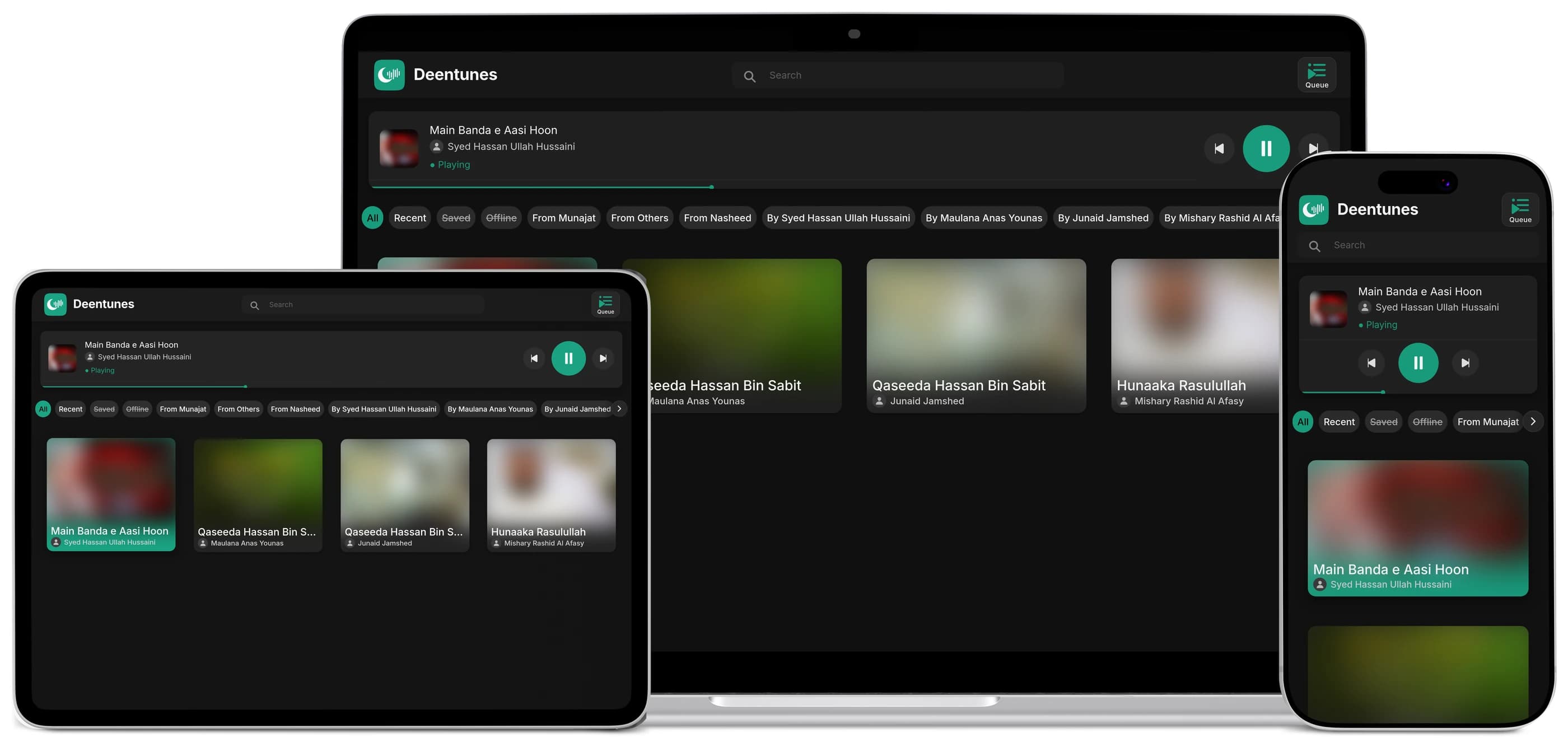
Task: Click the Deentunes logo on the laptop
Action: pyautogui.click(x=389, y=75)
